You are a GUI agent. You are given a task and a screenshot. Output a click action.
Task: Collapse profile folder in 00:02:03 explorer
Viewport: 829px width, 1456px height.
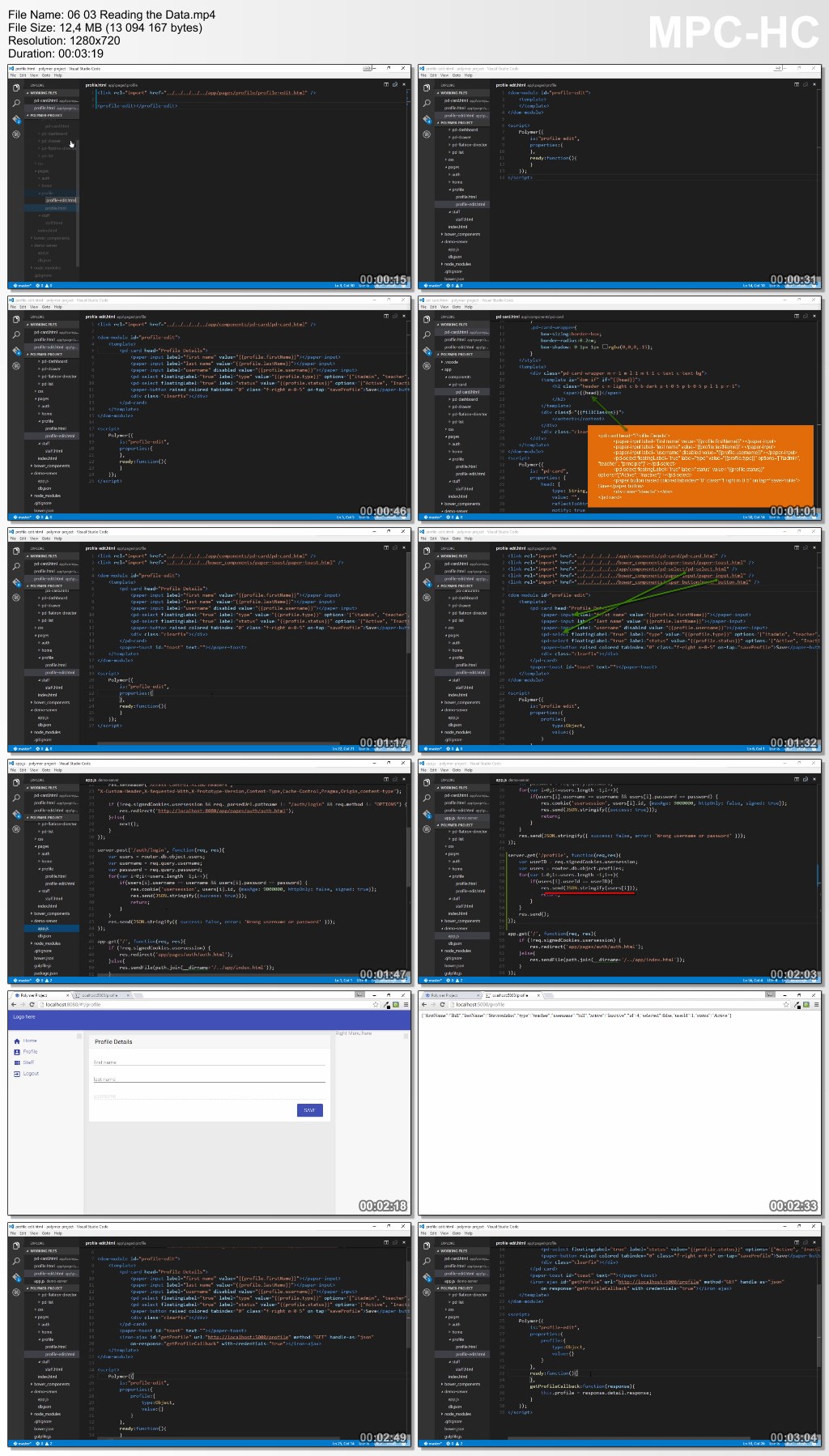pyautogui.click(x=456, y=876)
